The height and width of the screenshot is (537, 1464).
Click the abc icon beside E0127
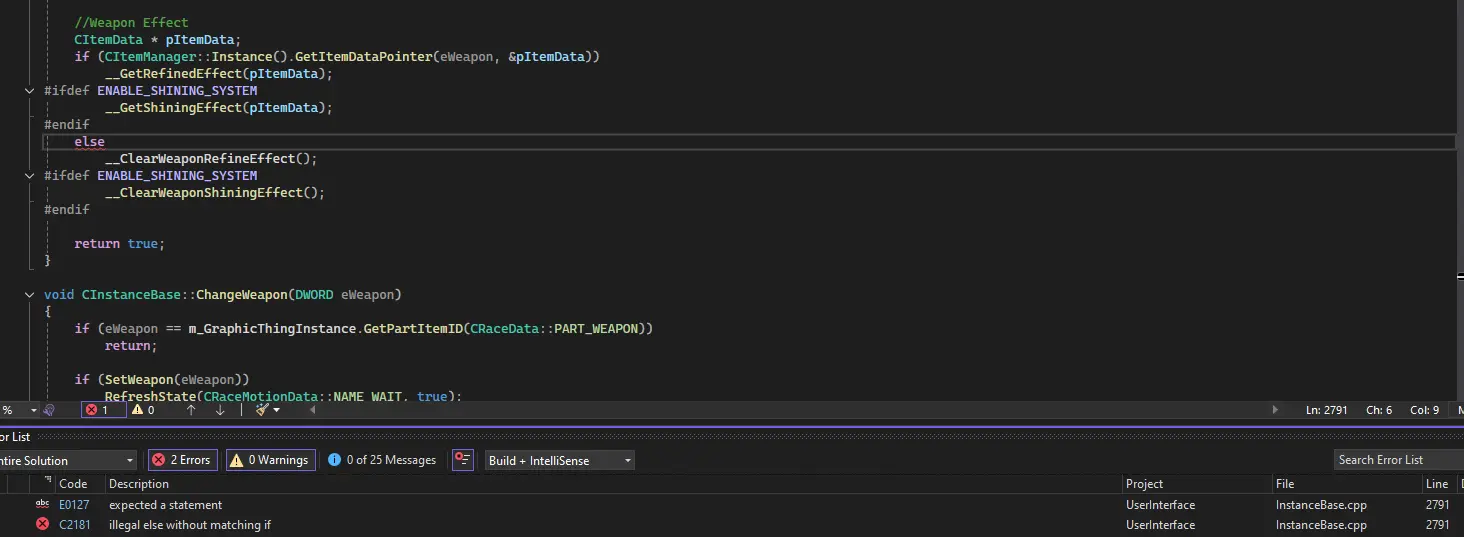click(x=42, y=504)
